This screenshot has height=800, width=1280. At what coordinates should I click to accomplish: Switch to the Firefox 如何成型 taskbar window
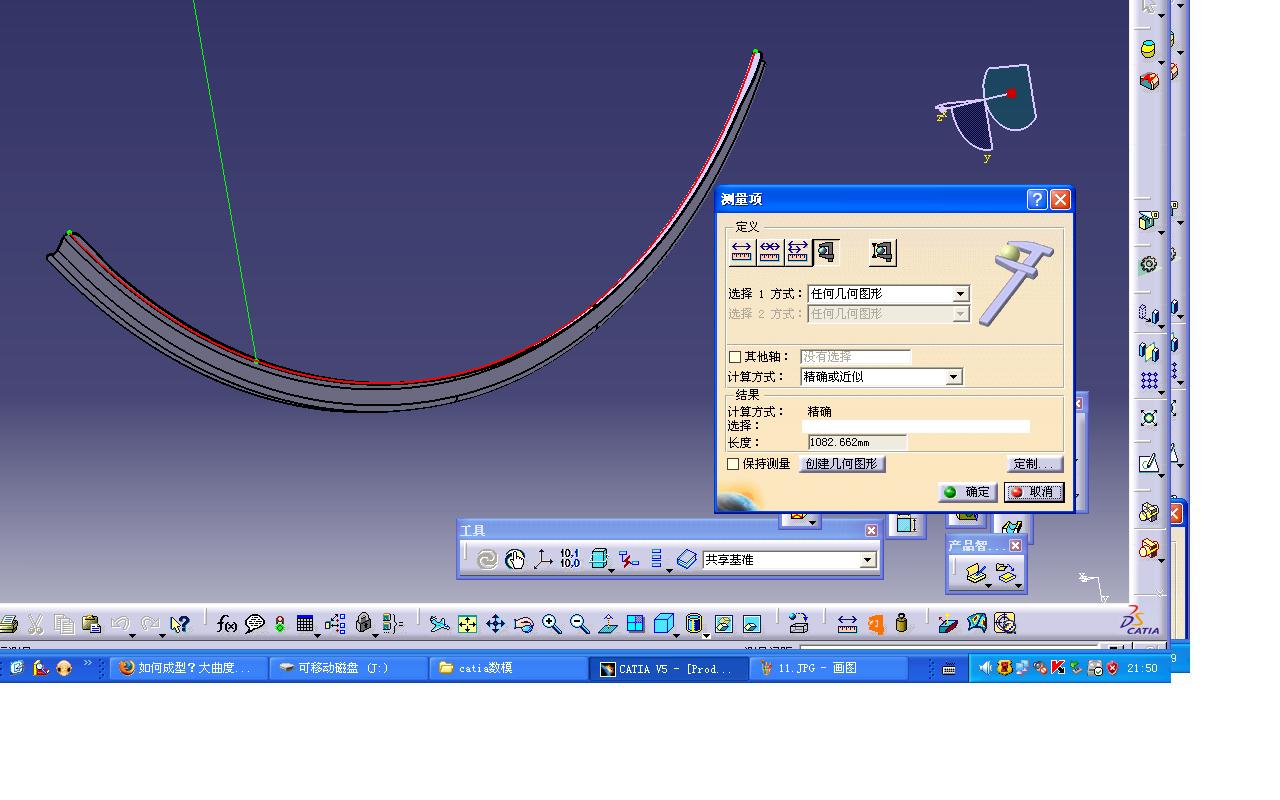189,668
